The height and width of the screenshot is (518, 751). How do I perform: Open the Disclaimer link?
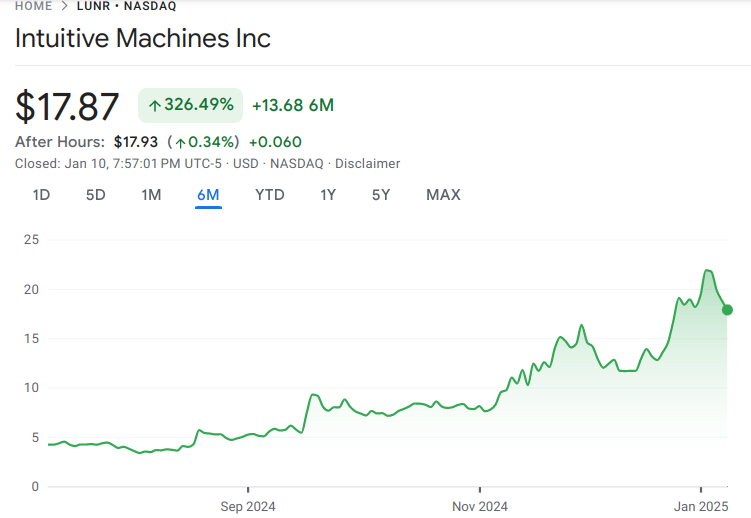pos(367,163)
